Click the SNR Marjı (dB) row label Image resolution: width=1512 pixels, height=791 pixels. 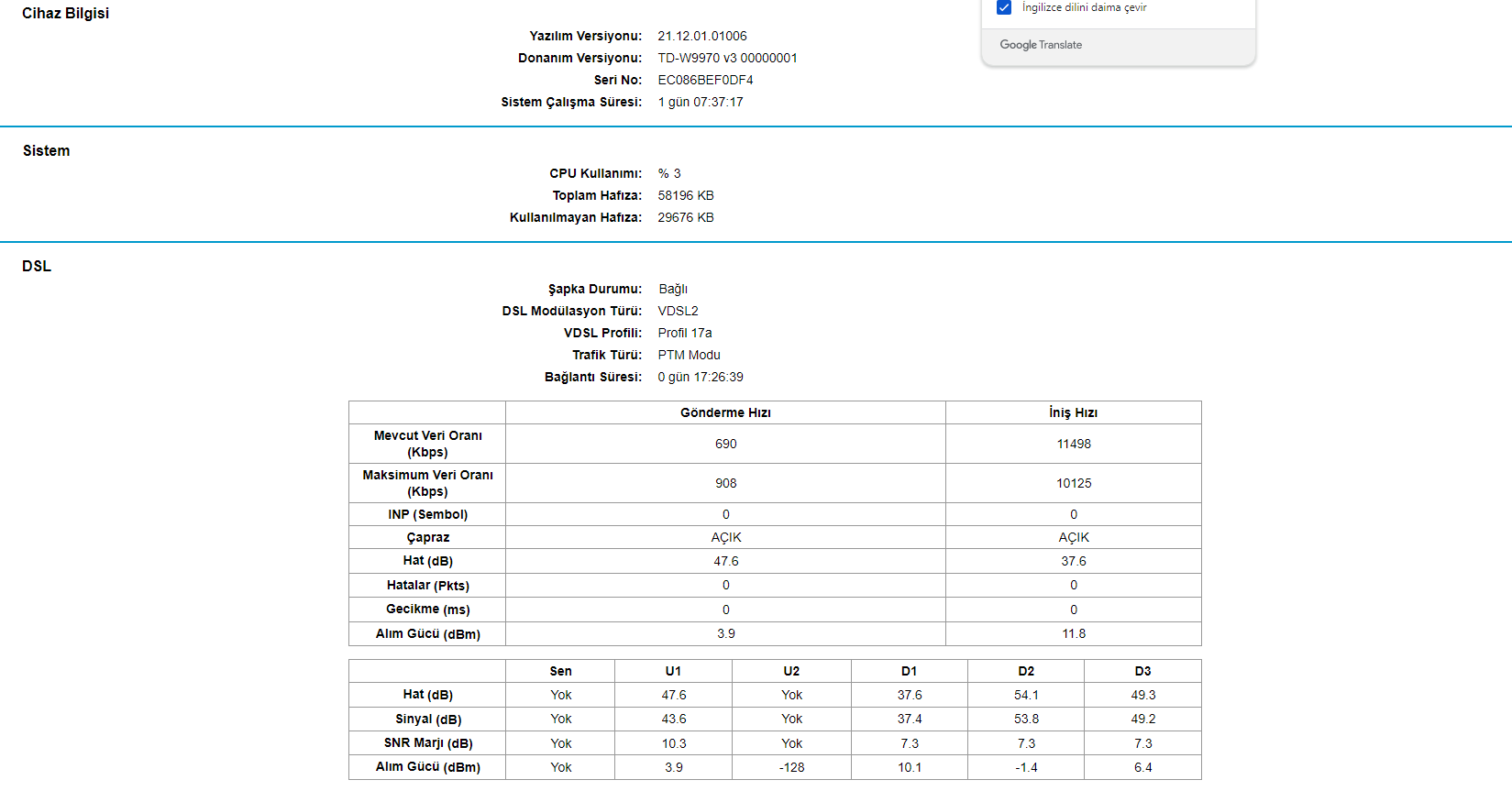pos(427,743)
